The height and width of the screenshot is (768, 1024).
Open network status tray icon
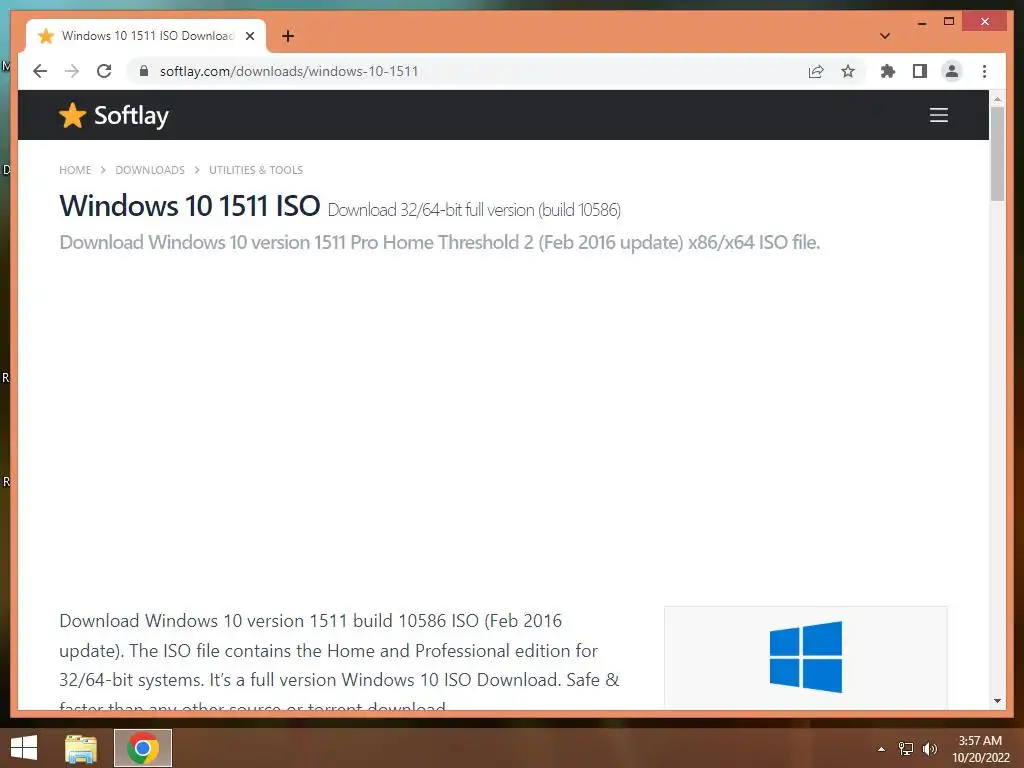pos(906,749)
